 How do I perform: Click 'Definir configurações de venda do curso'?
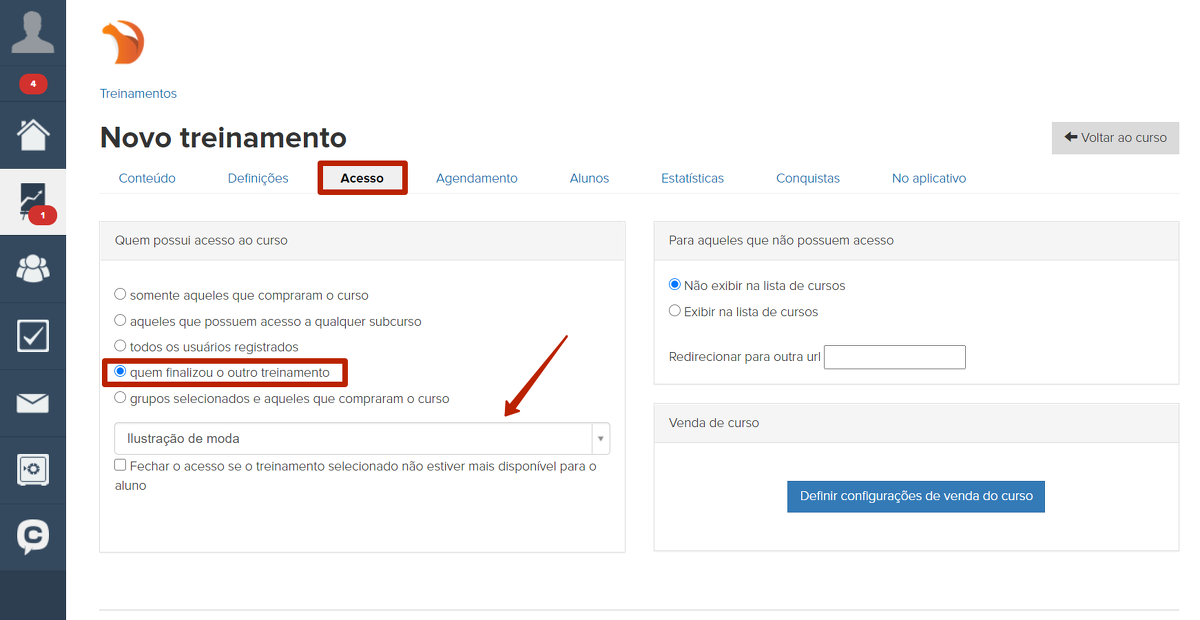[915, 496]
